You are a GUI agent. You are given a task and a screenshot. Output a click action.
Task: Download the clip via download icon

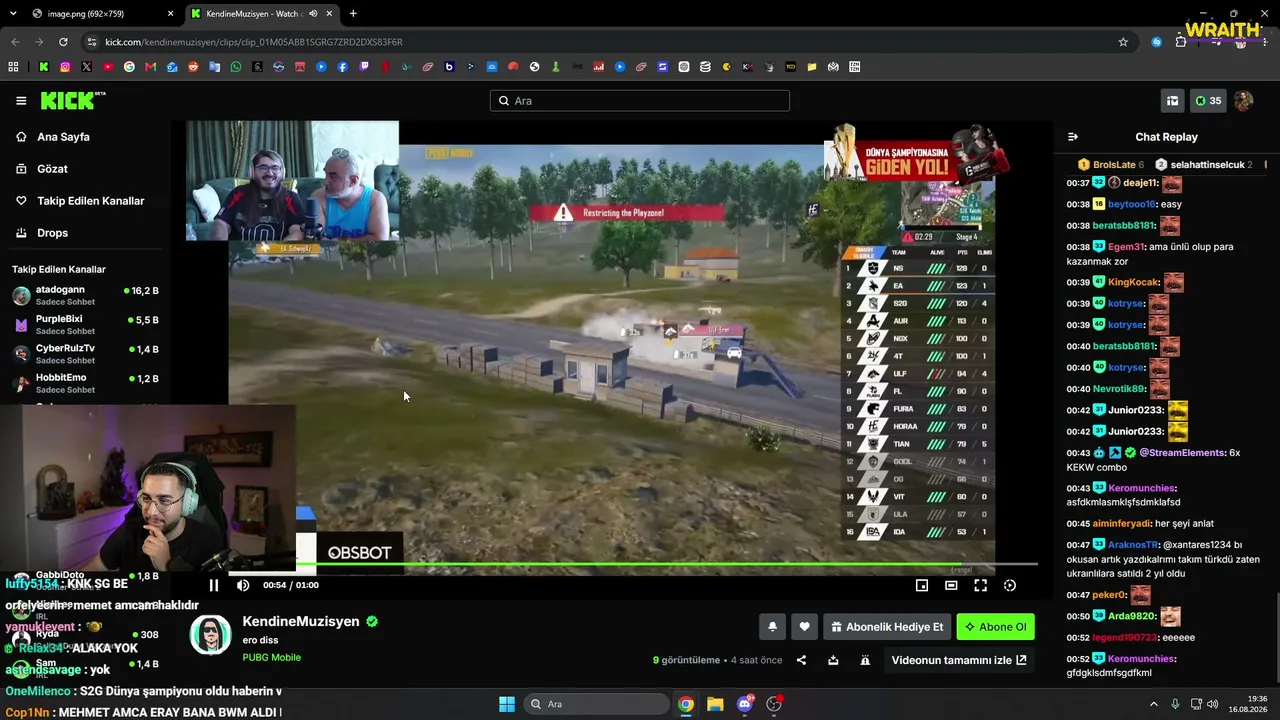[x=833, y=660]
